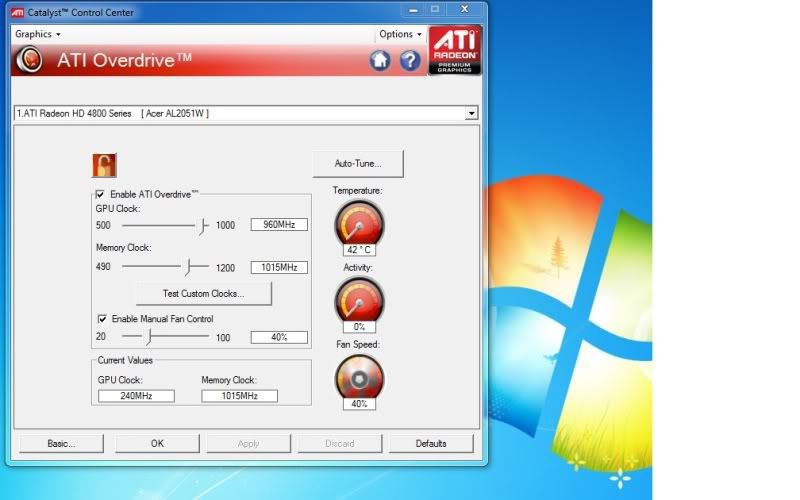Screen dimensions: 800x500
Task: Open the Help question mark icon
Action: pos(410,61)
